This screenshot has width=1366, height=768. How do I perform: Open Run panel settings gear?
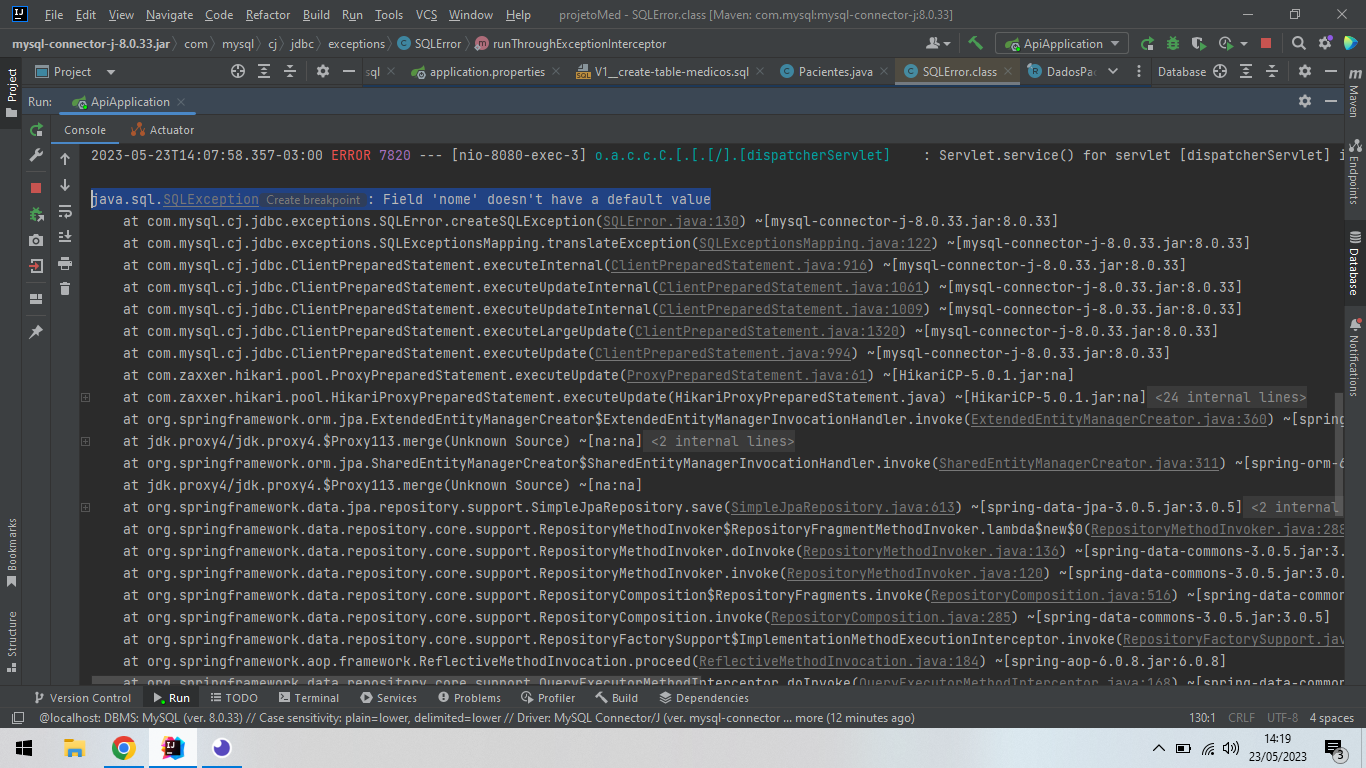1304,102
